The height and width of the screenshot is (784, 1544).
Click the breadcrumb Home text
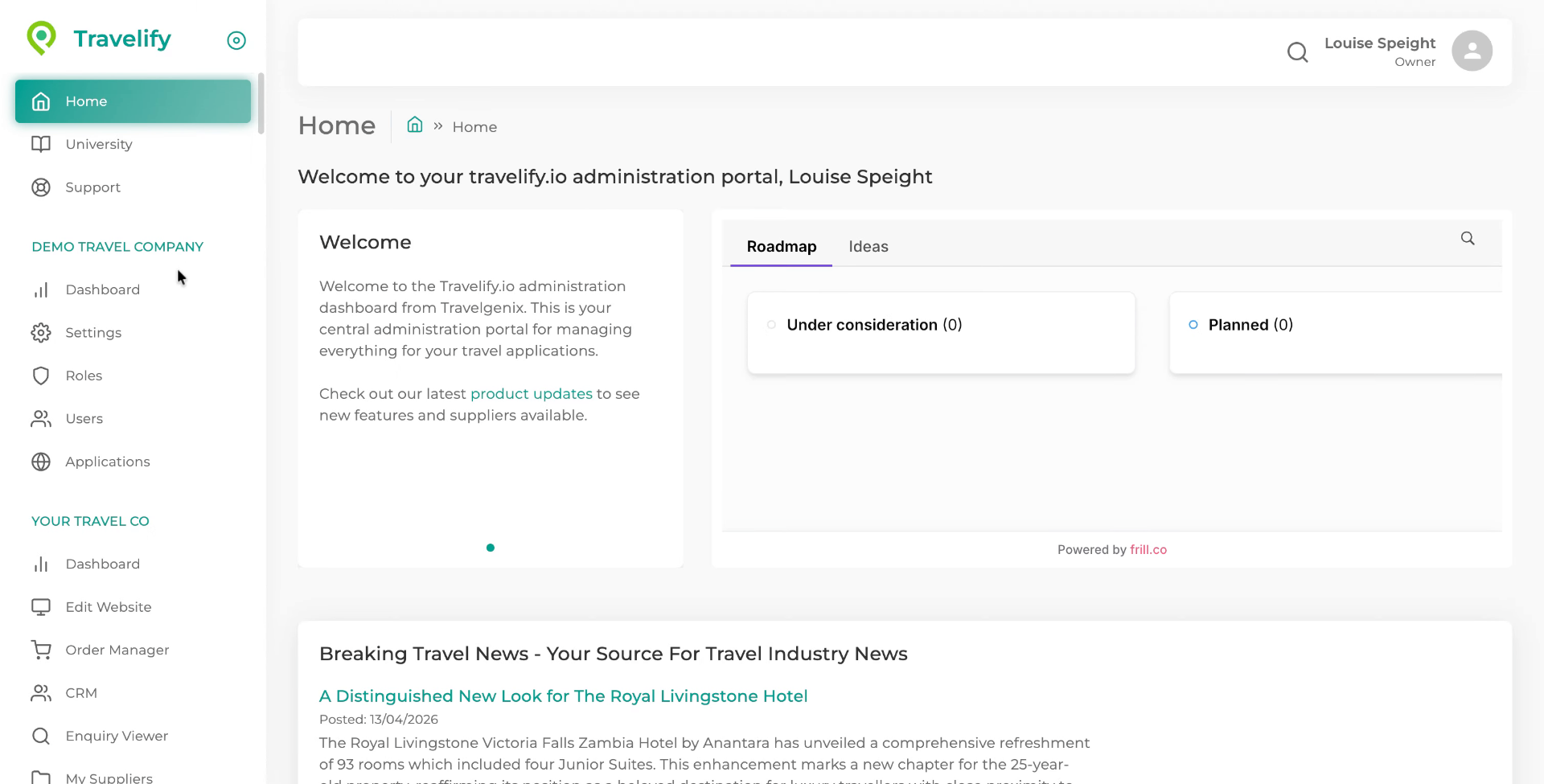474,127
